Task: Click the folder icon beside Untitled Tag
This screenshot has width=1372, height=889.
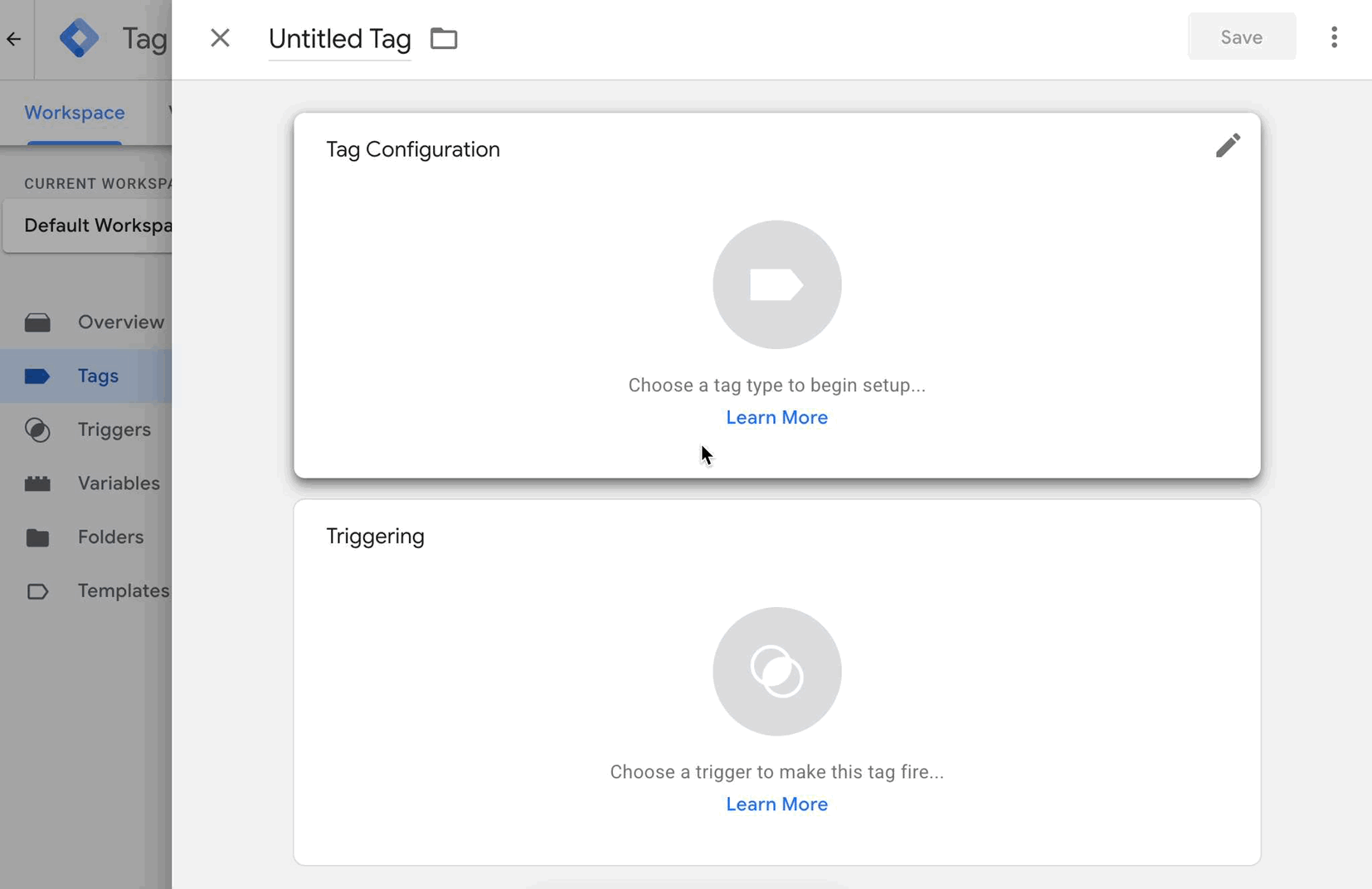Action: click(x=444, y=38)
